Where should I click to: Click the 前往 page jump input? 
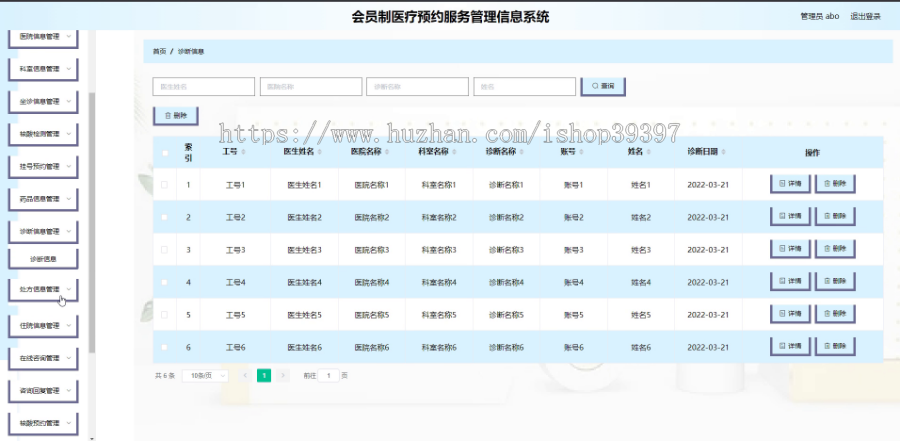click(328, 376)
